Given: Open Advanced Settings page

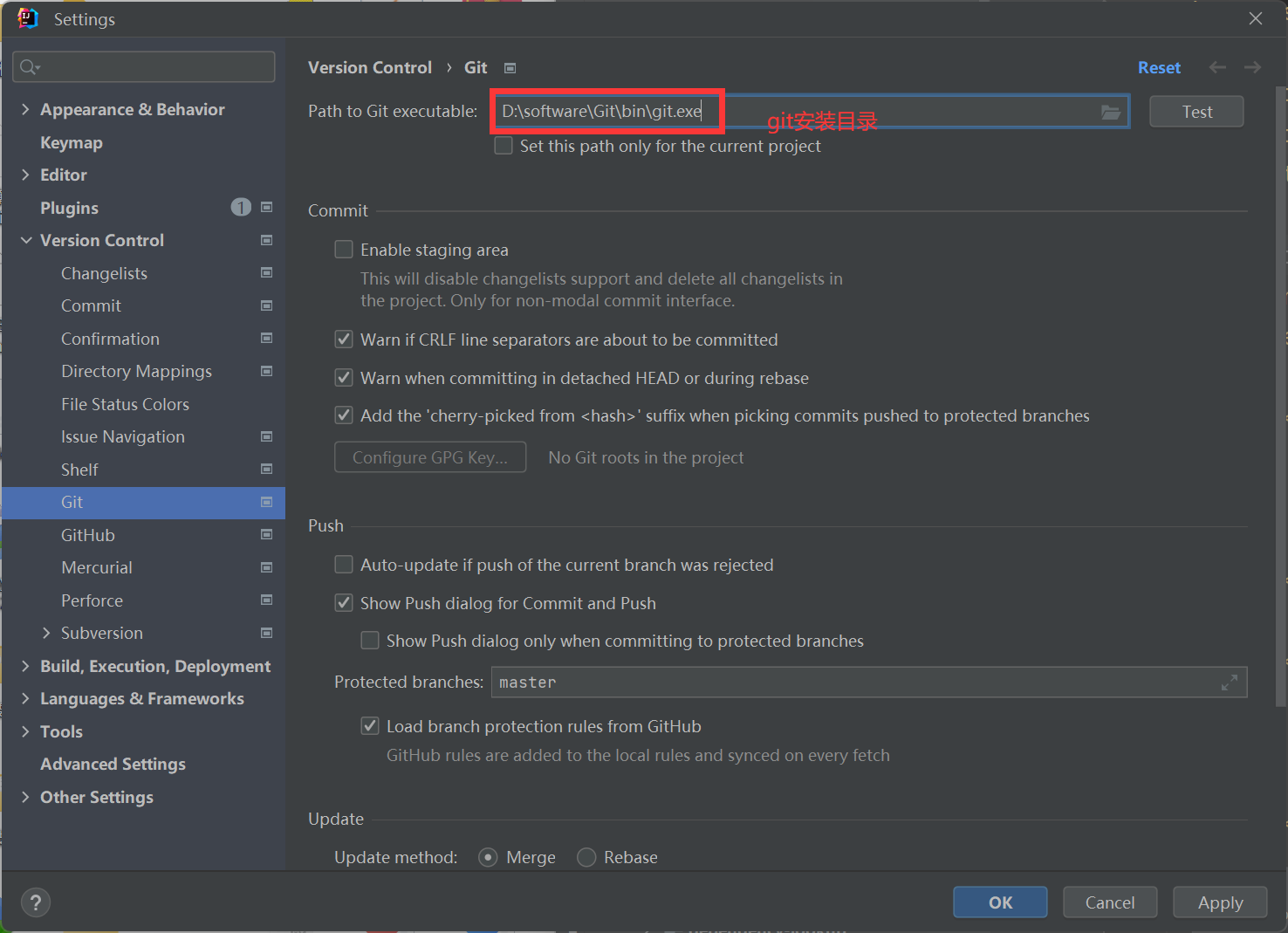Looking at the screenshot, I should point(113,764).
